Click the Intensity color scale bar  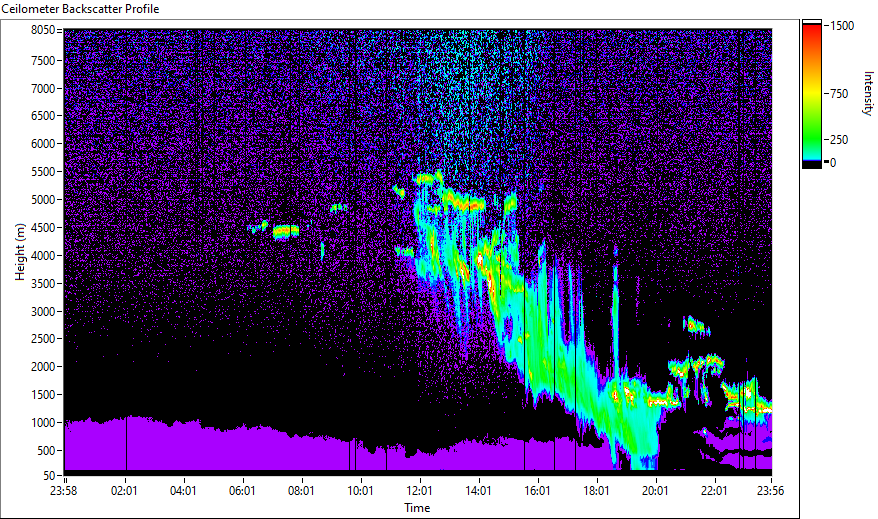click(x=811, y=94)
